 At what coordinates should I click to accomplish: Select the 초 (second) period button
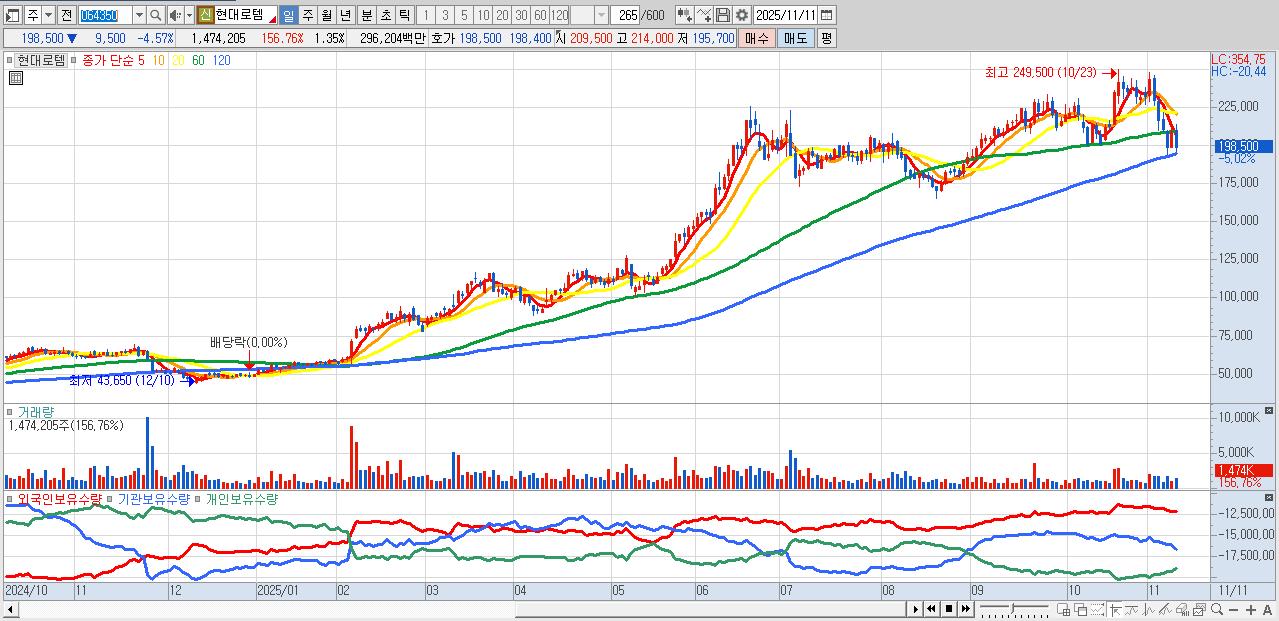[x=385, y=15]
